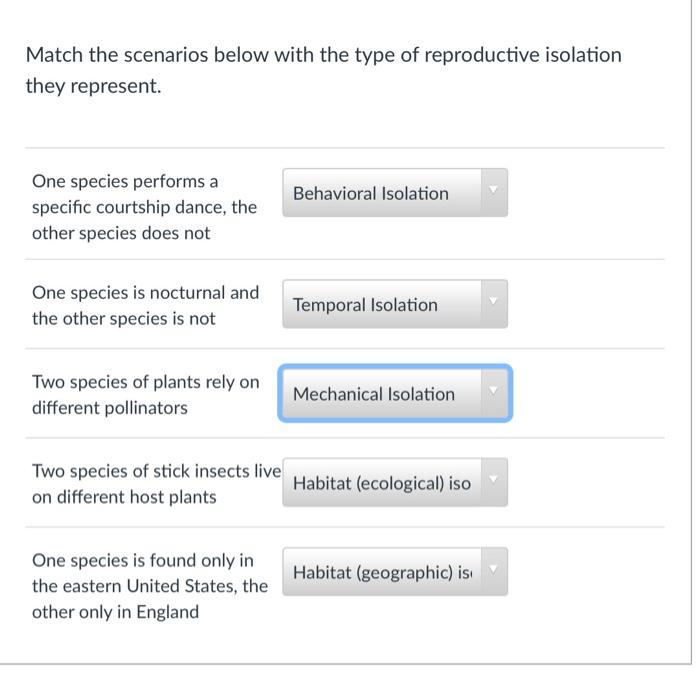
Task: Click the nocturnal species scenario text
Action: 145,305
